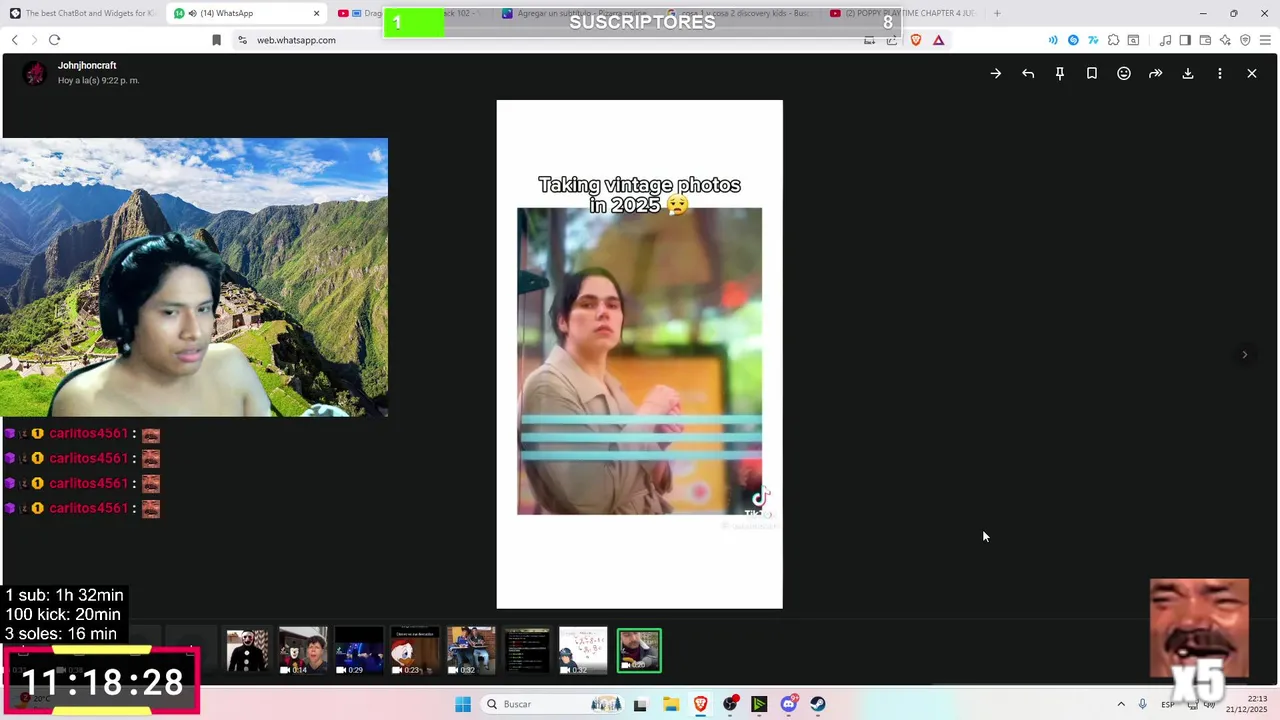Switch to the POPPY PLAYTIME CHAPTER 4 tab
Viewport: 1280px width, 720px height.
point(902,13)
